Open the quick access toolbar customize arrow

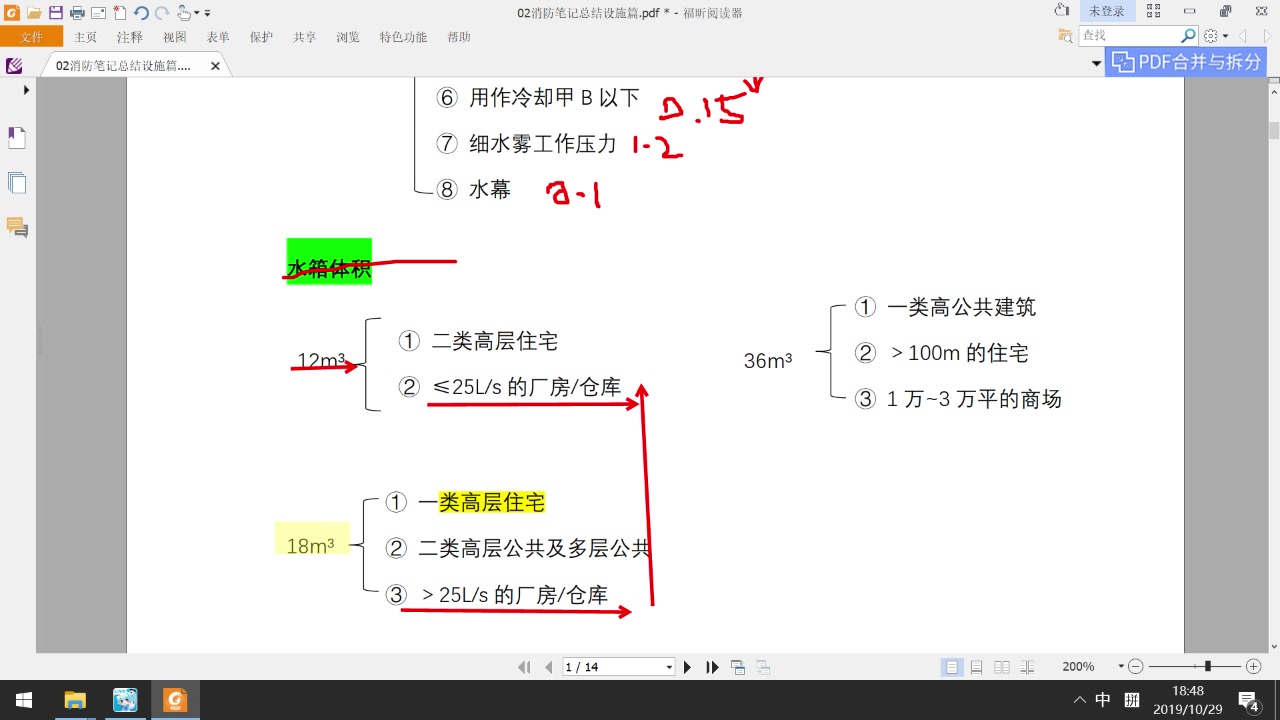click(x=207, y=14)
